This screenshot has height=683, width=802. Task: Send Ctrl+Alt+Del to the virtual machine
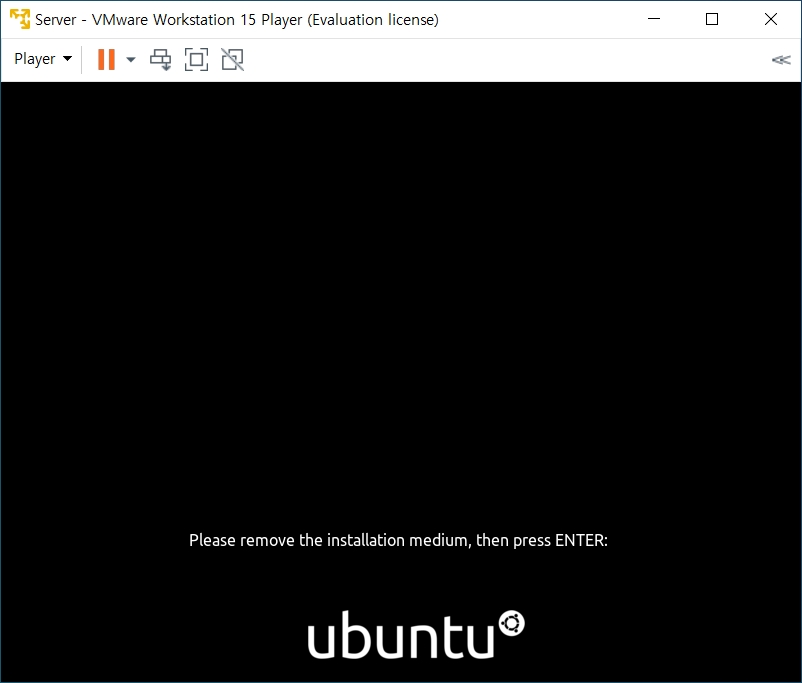point(161,59)
